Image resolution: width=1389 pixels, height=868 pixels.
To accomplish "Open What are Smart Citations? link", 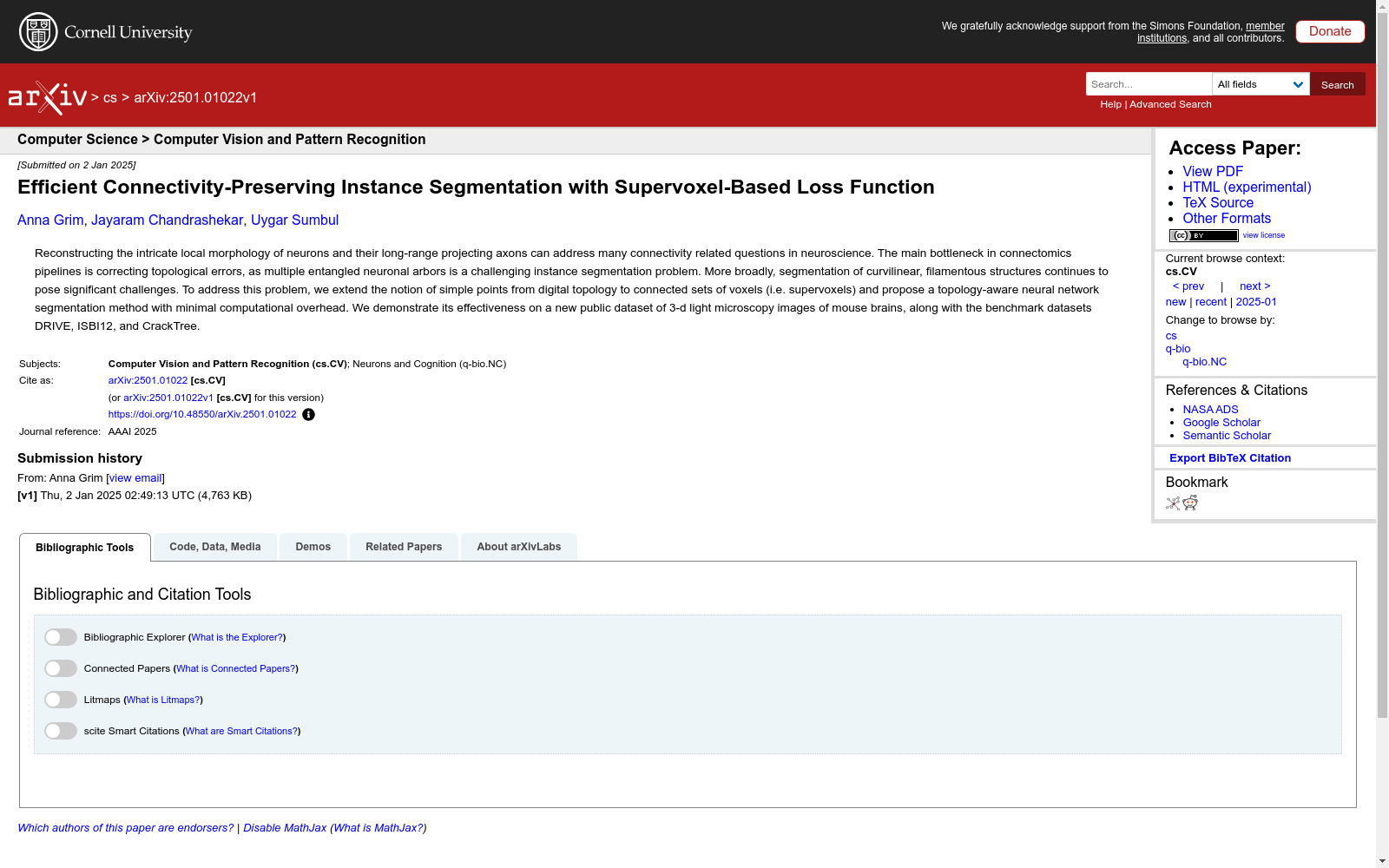I will coord(241,731).
